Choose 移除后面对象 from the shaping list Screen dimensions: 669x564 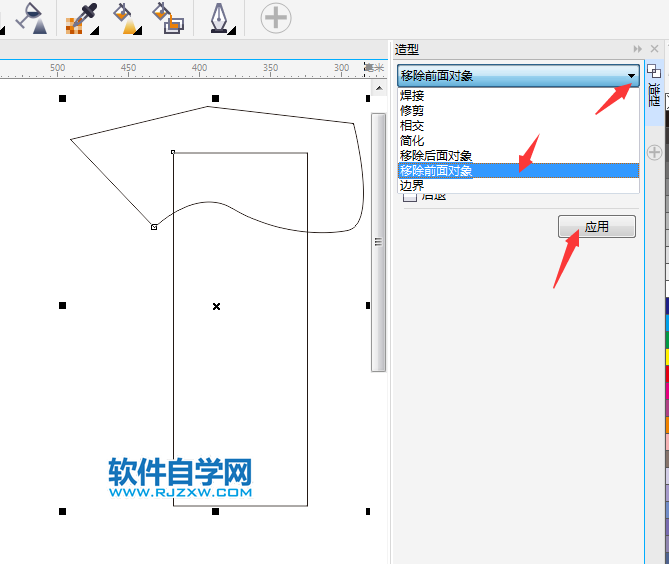pyautogui.click(x=518, y=155)
